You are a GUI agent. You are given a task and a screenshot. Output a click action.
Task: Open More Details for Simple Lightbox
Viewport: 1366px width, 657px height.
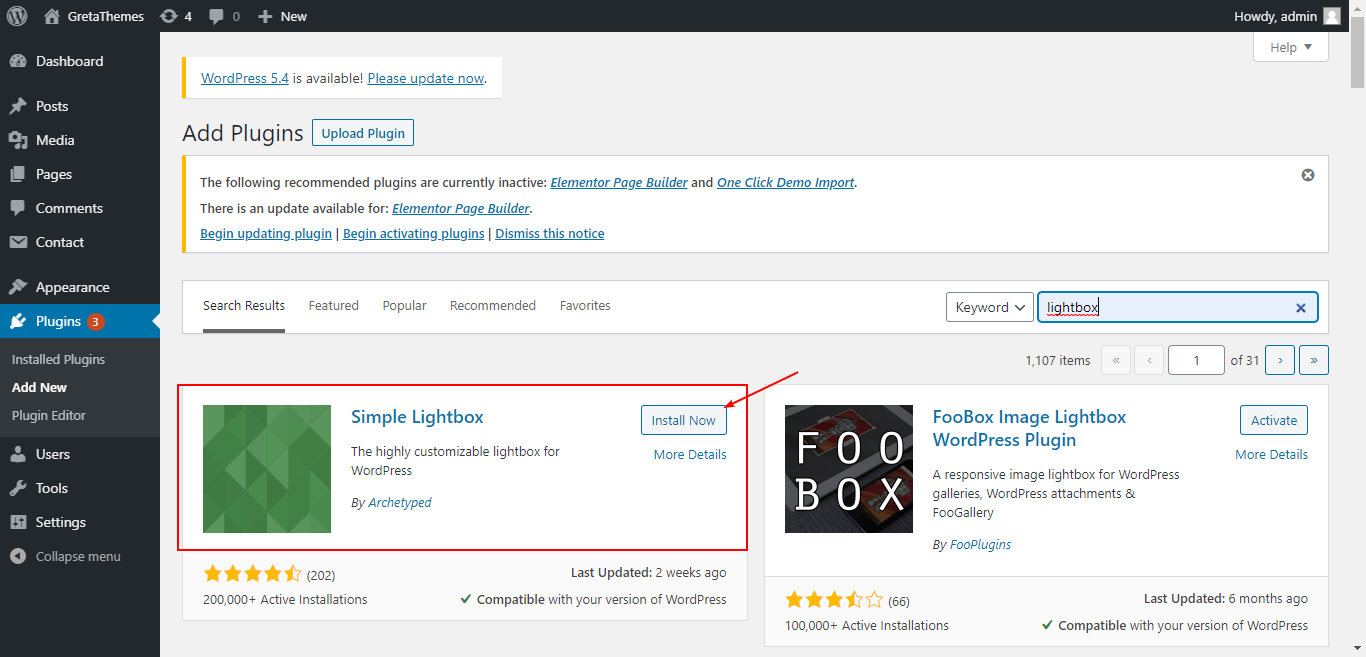688,453
